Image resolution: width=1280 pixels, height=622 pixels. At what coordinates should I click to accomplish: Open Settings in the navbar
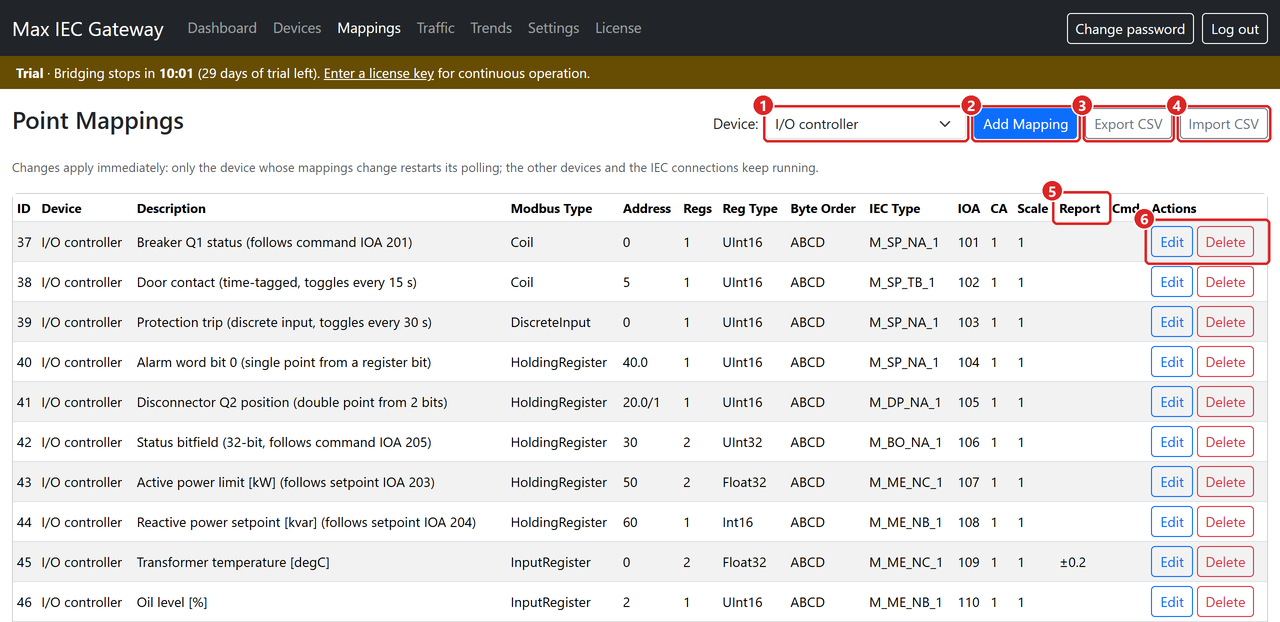pos(554,28)
